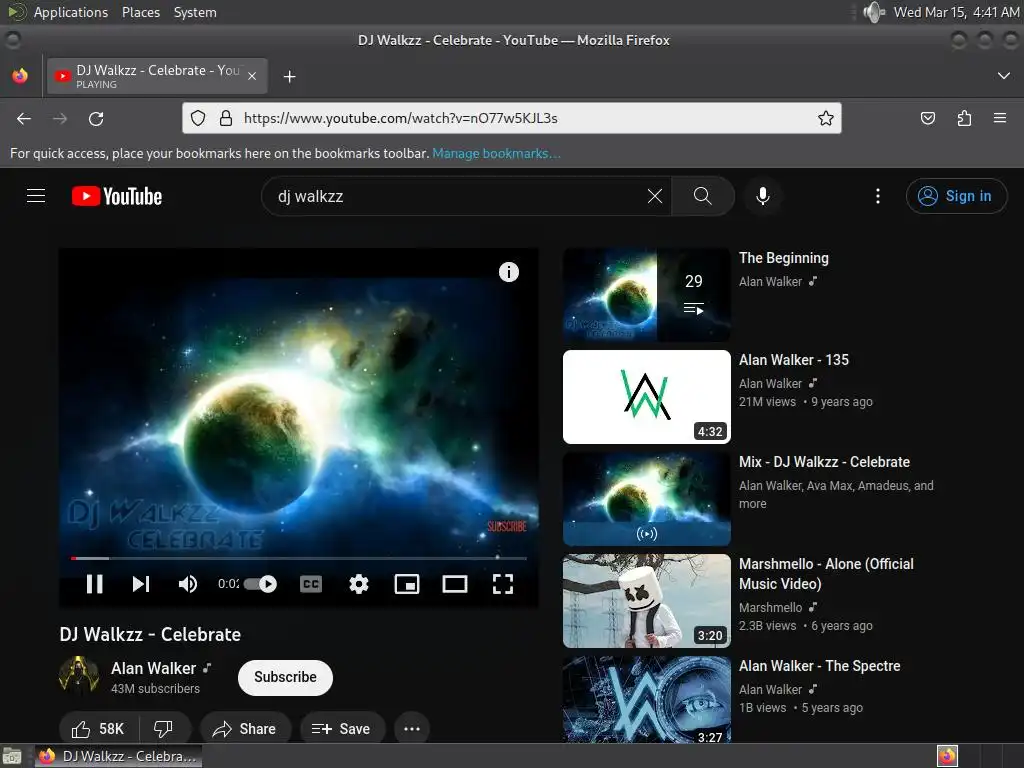This screenshot has width=1024, height=768.
Task: Pause the video with the pause button
Action: (x=95, y=584)
